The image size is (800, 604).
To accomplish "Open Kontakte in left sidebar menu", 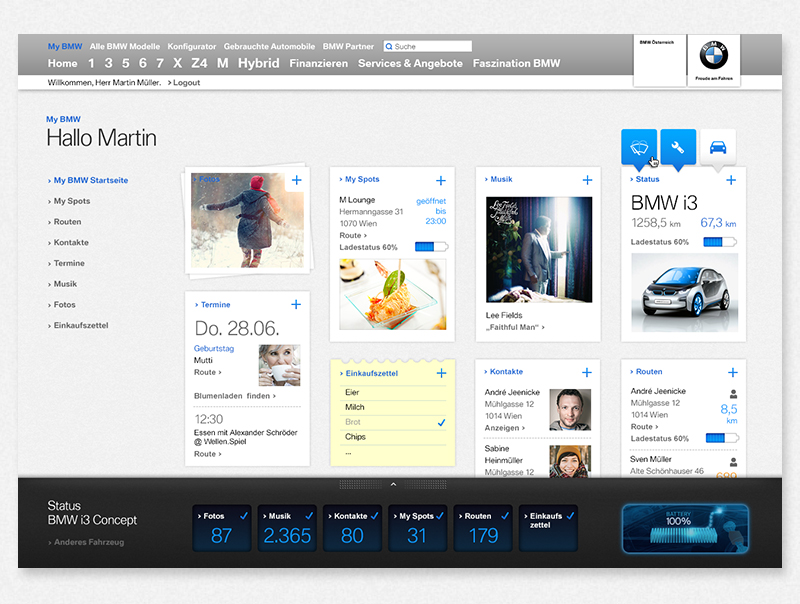I will click(x=70, y=243).
